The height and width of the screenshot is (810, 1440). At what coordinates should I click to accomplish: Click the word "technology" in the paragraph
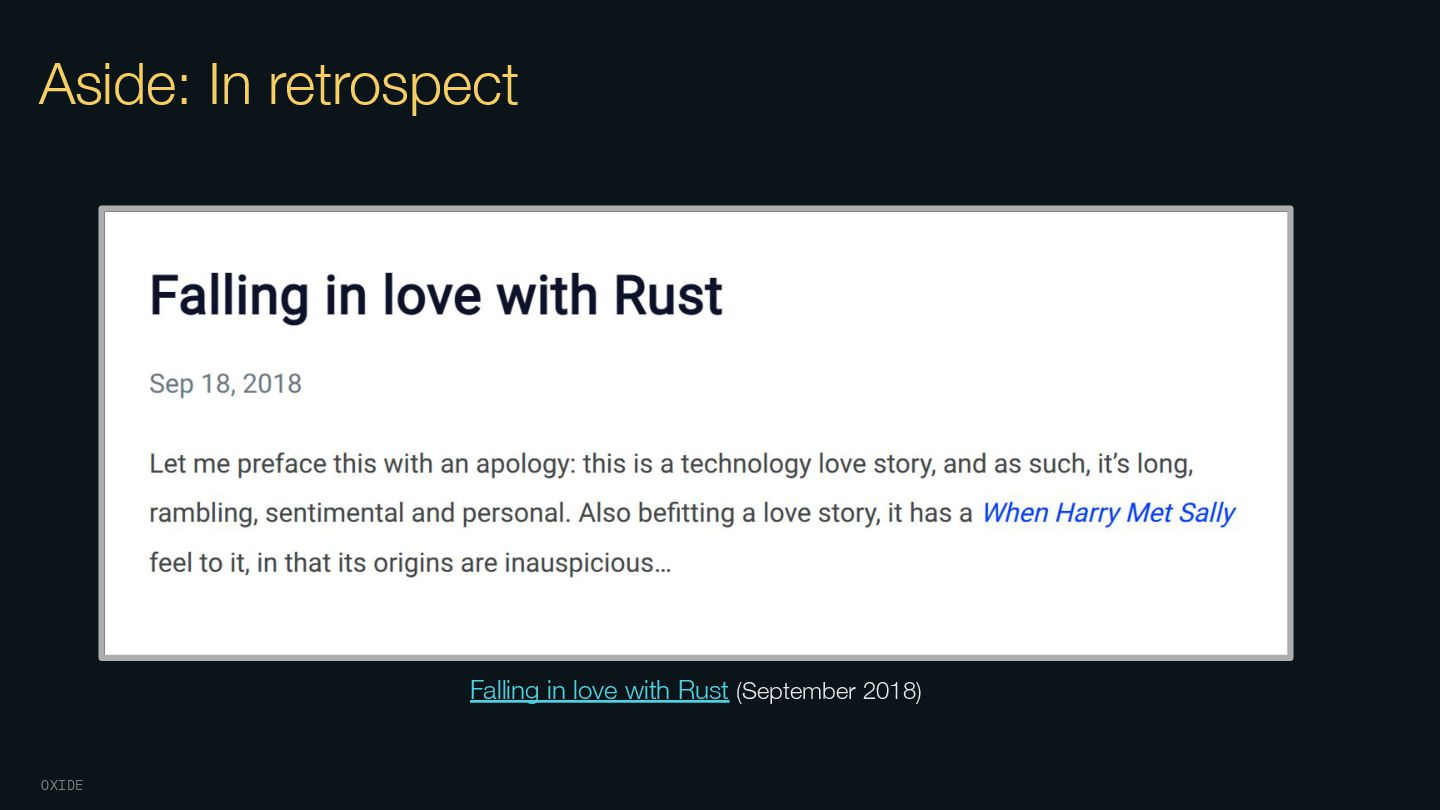pos(746,464)
